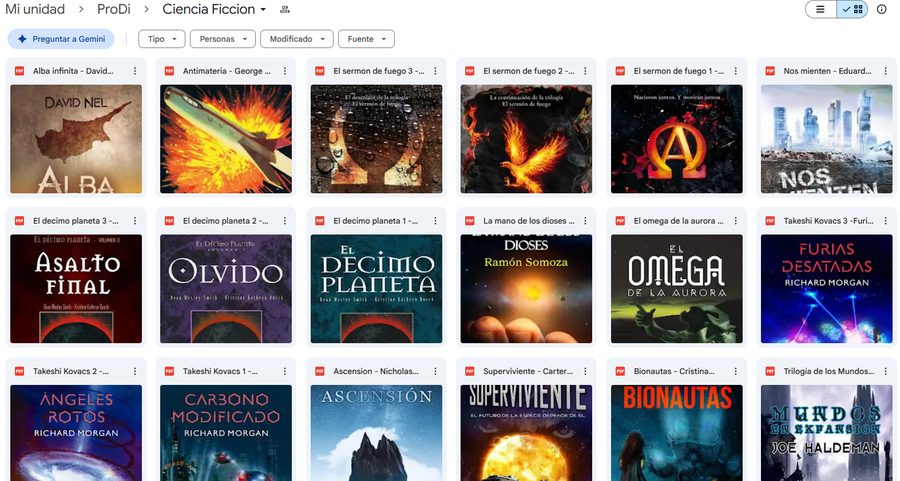The height and width of the screenshot is (481, 900).
Task: Click Preguntar a Gemini button
Action: pos(61,39)
